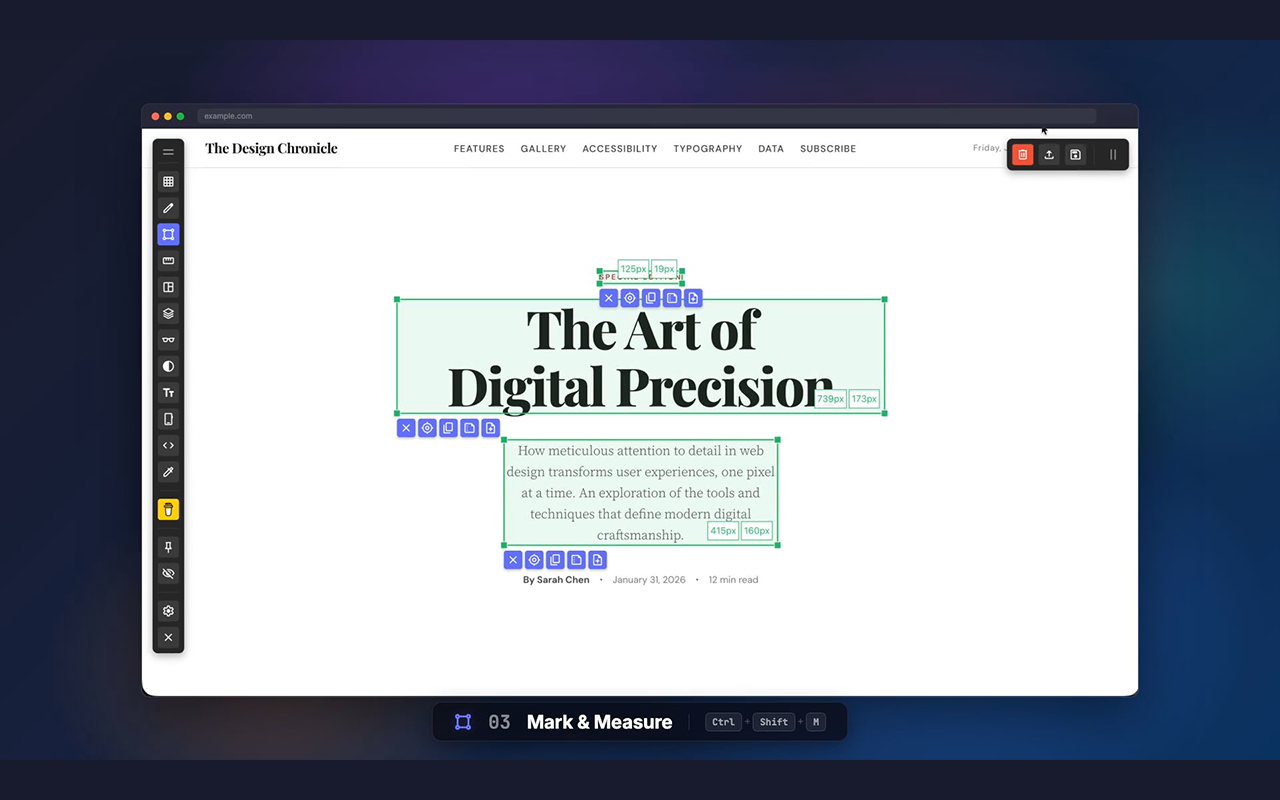1280x800 pixels.
Task: Click document icon below the headline marker
Action: pyautogui.click(x=469, y=428)
